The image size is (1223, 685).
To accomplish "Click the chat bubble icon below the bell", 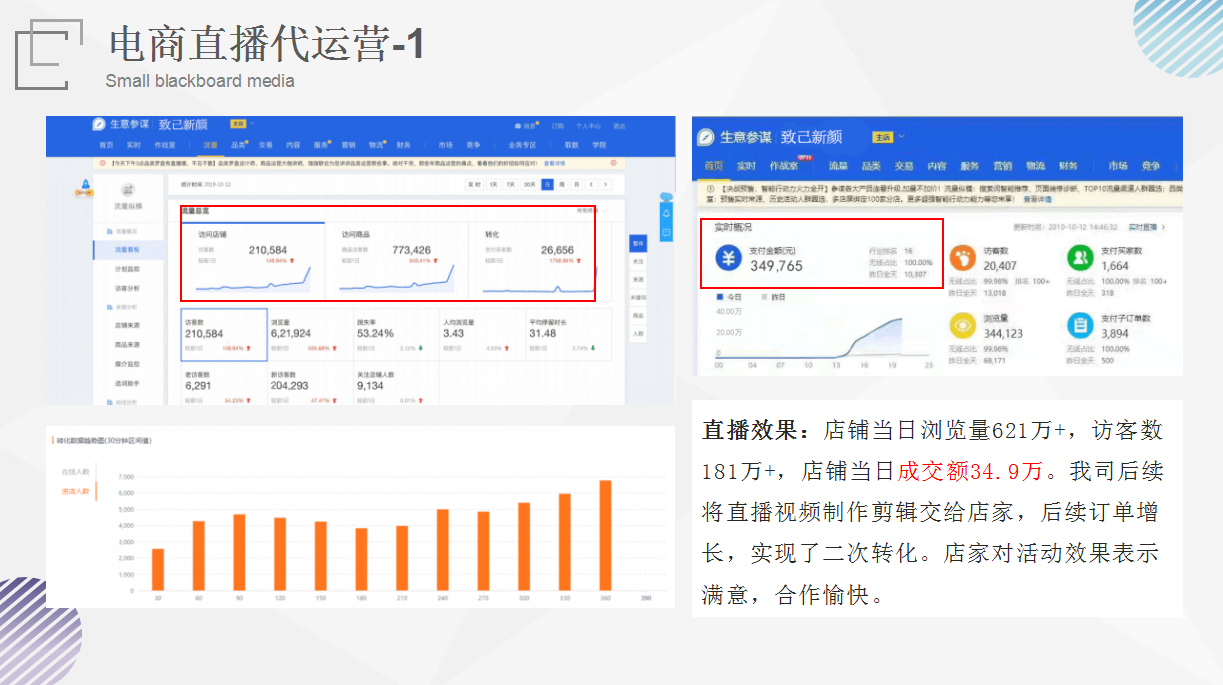I will click(667, 234).
